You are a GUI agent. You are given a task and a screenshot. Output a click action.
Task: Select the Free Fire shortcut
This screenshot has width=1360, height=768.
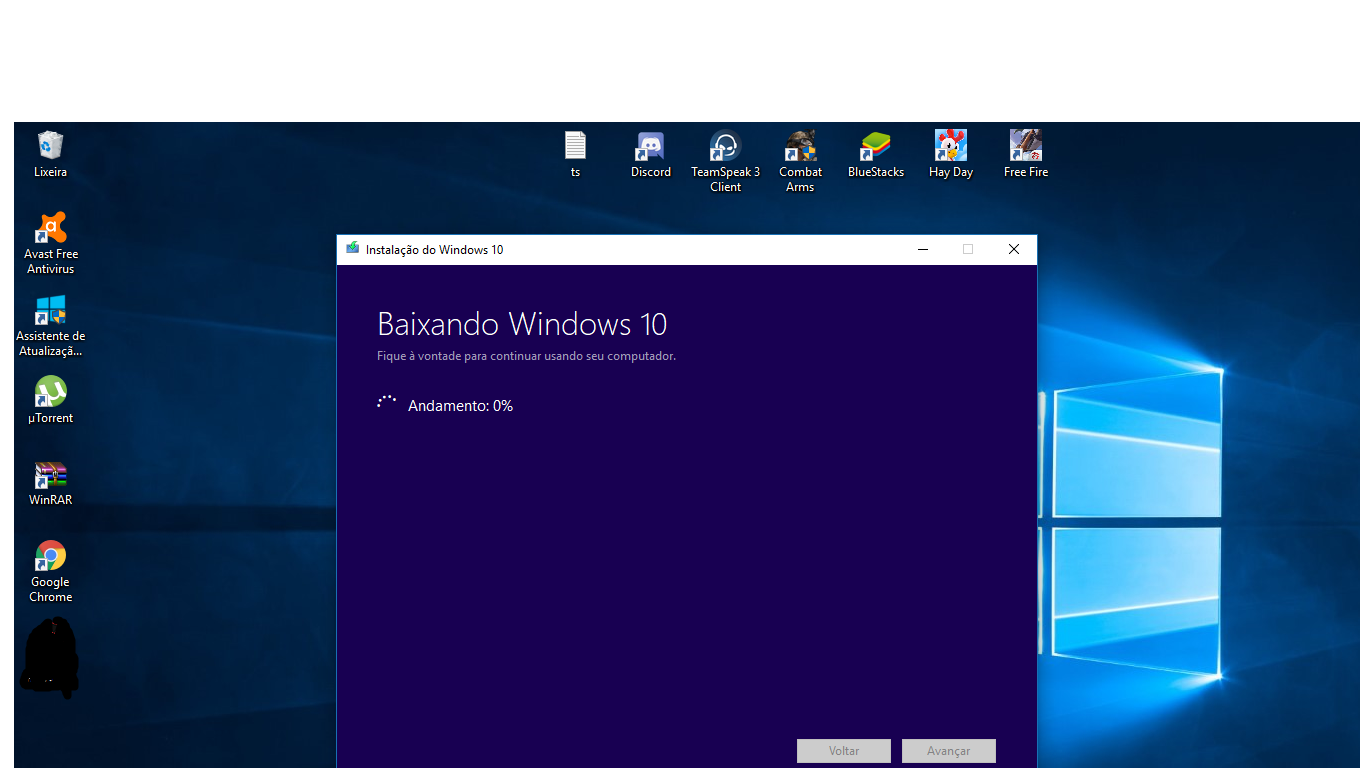[1025, 154]
